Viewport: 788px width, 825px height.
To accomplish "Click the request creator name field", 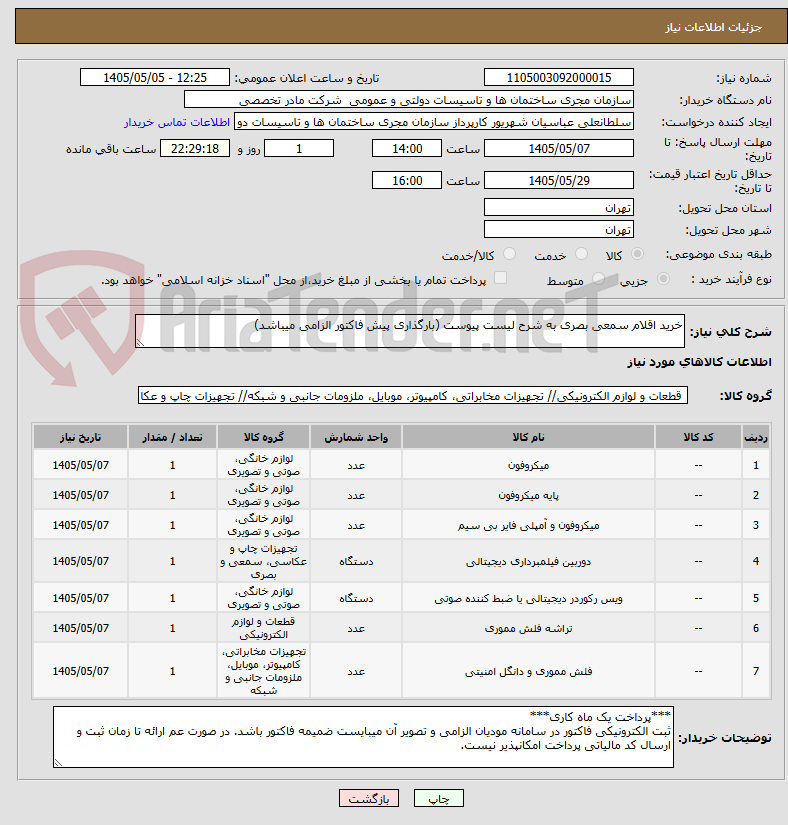I will click(x=433, y=122).
